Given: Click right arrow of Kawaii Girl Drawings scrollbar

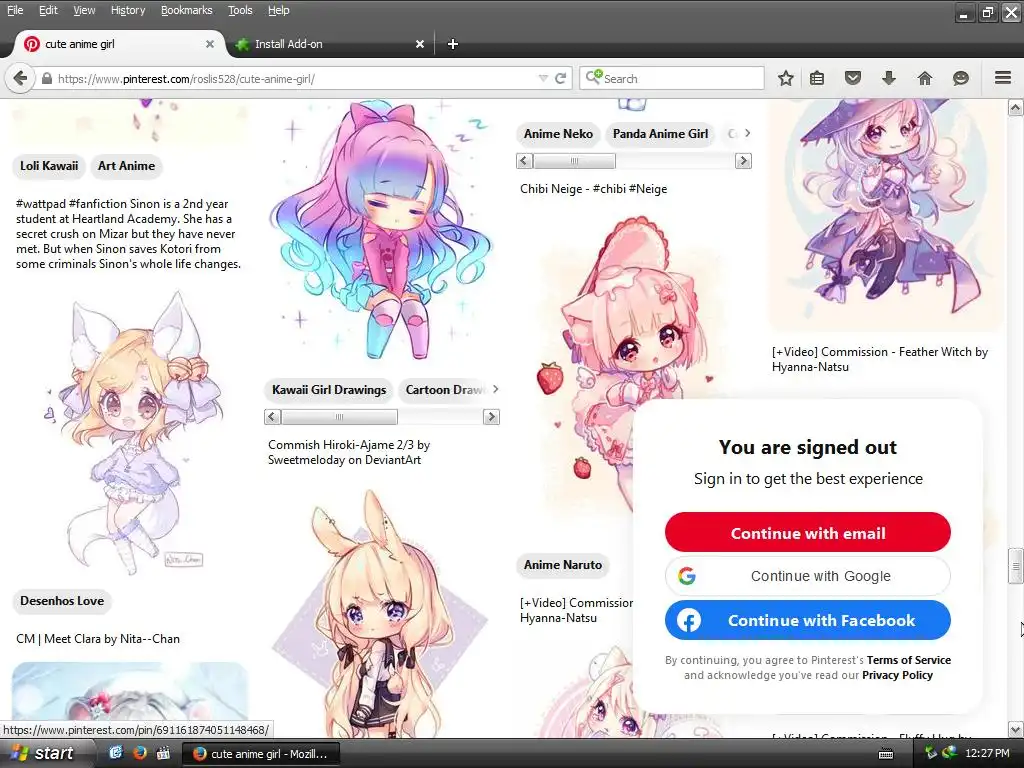Looking at the screenshot, I should click(491, 417).
